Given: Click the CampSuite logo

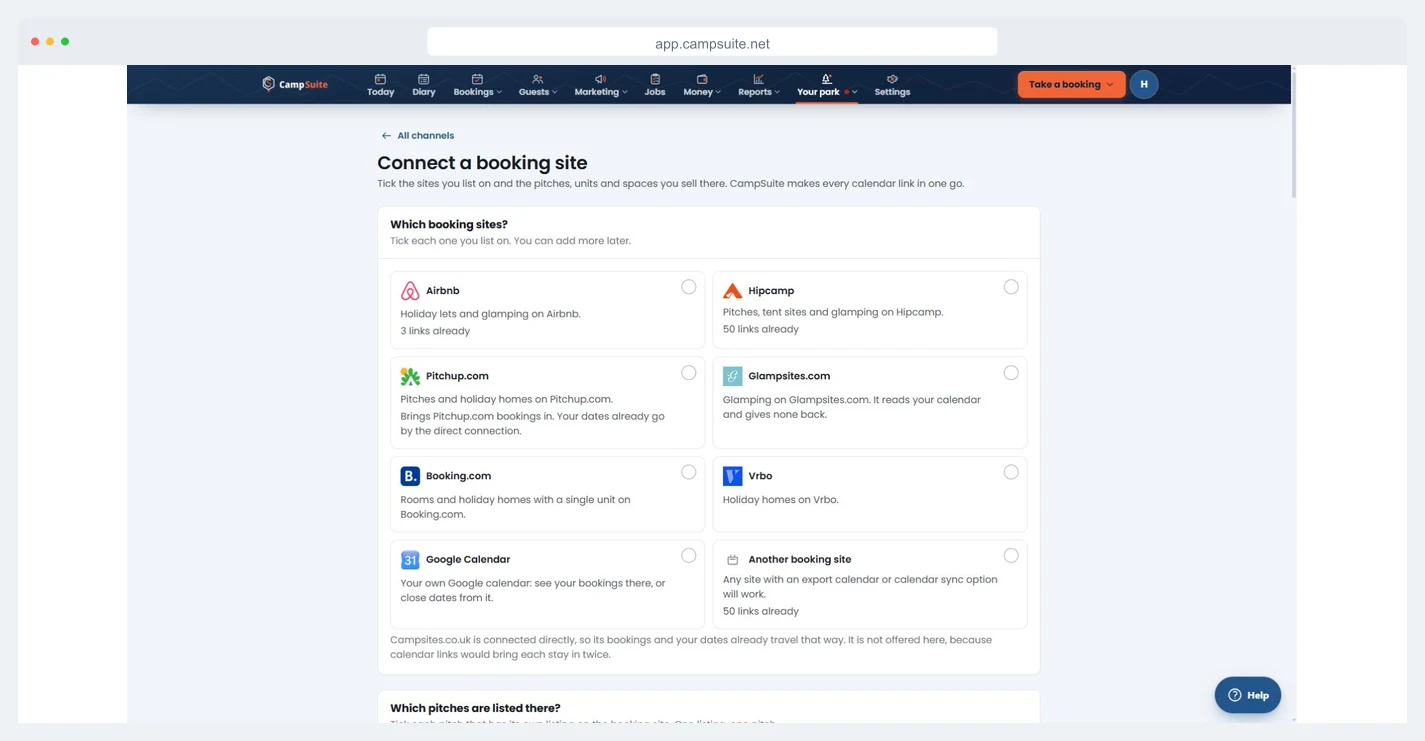Looking at the screenshot, I should (295, 84).
